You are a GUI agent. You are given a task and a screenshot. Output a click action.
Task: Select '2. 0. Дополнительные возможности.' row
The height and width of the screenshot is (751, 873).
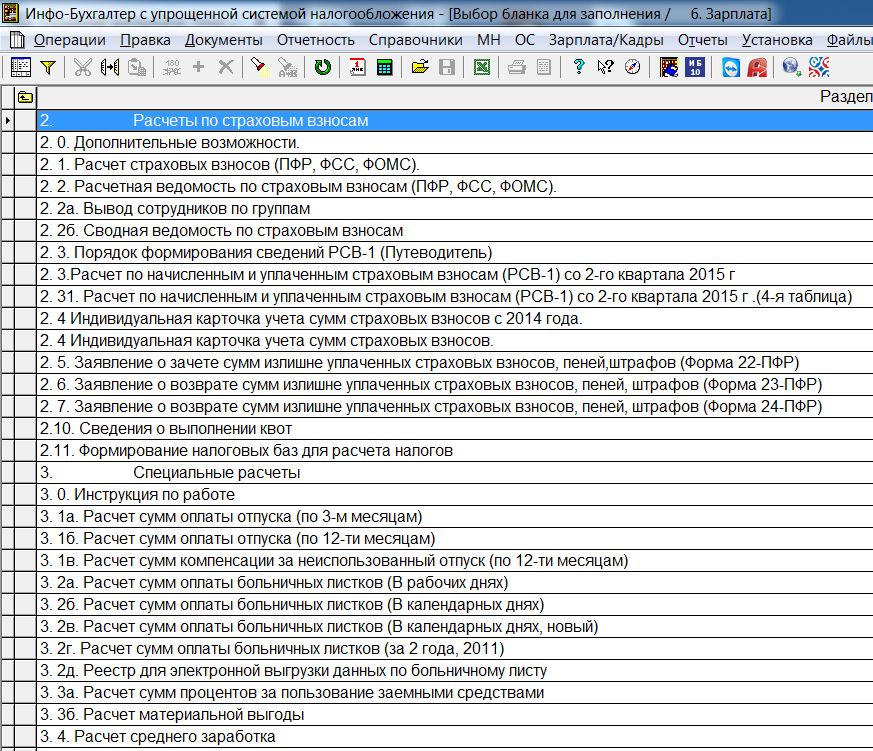tap(455, 143)
